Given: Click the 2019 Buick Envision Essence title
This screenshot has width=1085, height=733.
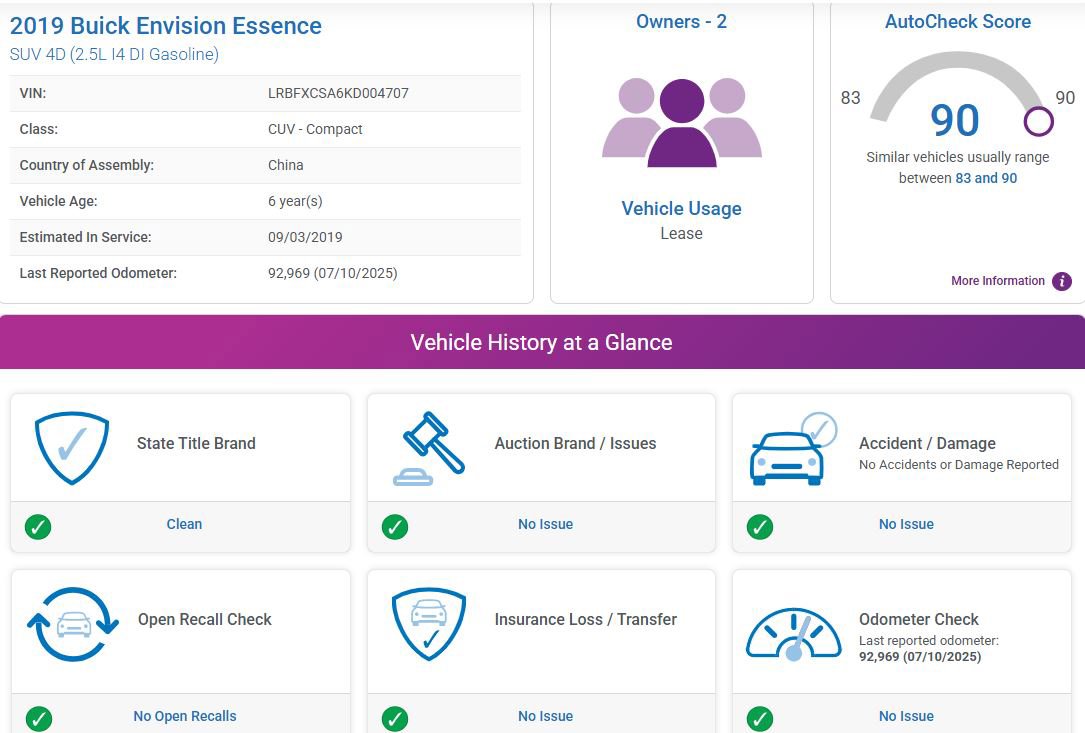Looking at the screenshot, I should pos(165,26).
